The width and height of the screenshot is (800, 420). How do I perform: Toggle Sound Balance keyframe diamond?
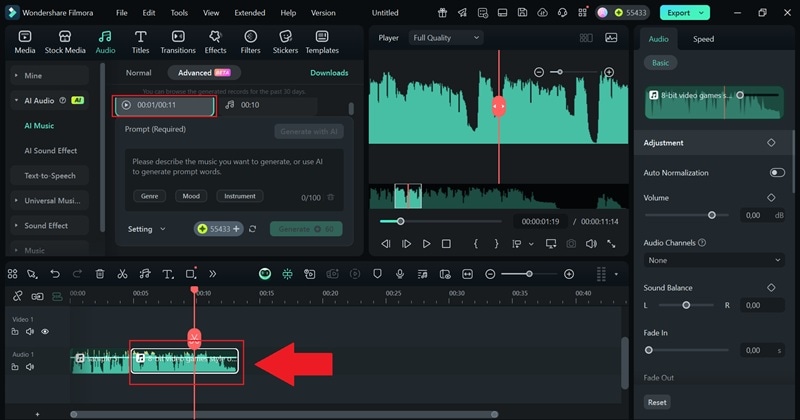[x=771, y=288]
